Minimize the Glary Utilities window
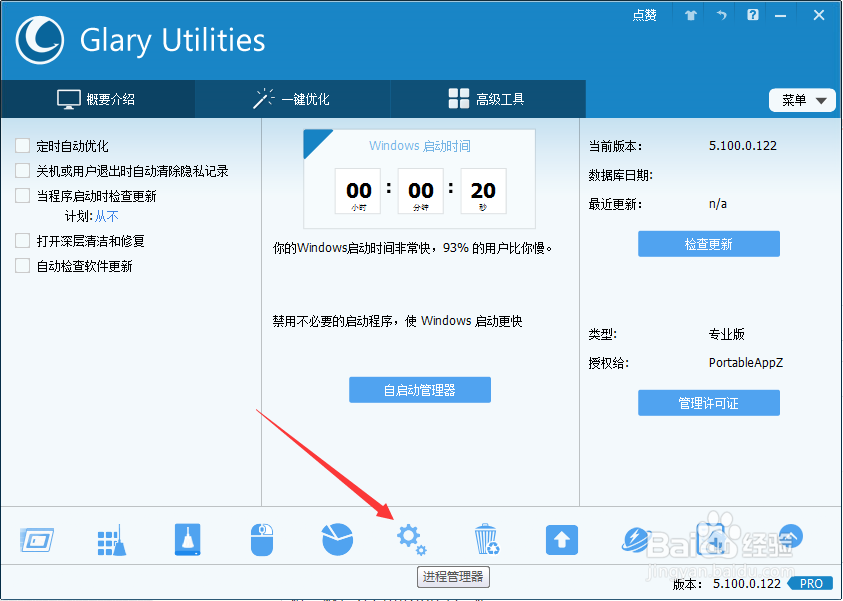This screenshot has width=843, height=601. pyautogui.click(x=781, y=16)
